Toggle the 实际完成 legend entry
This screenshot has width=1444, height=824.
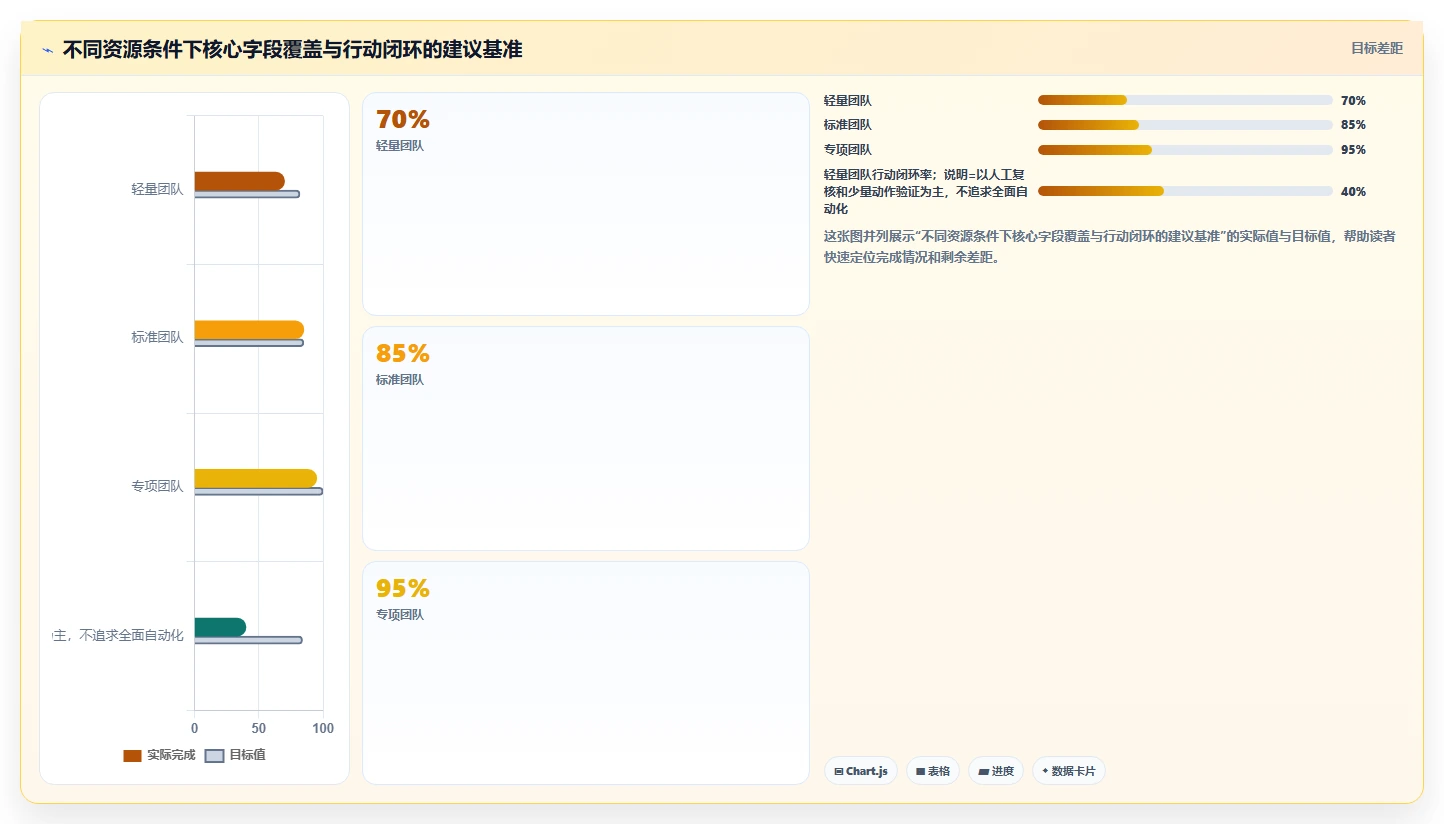159,755
